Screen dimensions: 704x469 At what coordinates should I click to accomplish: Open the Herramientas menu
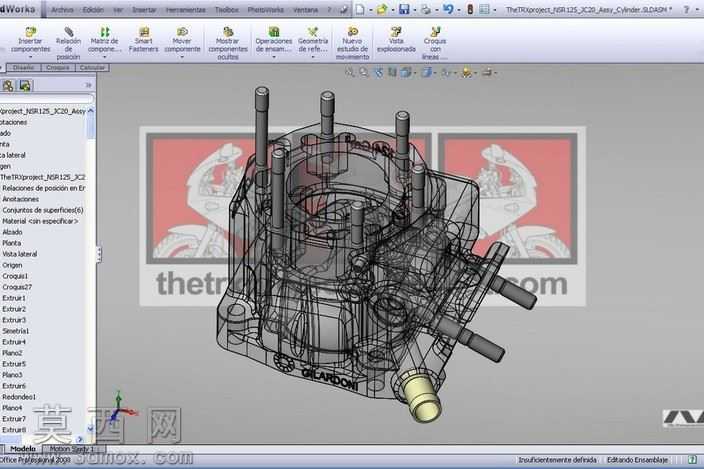pyautogui.click(x=185, y=9)
